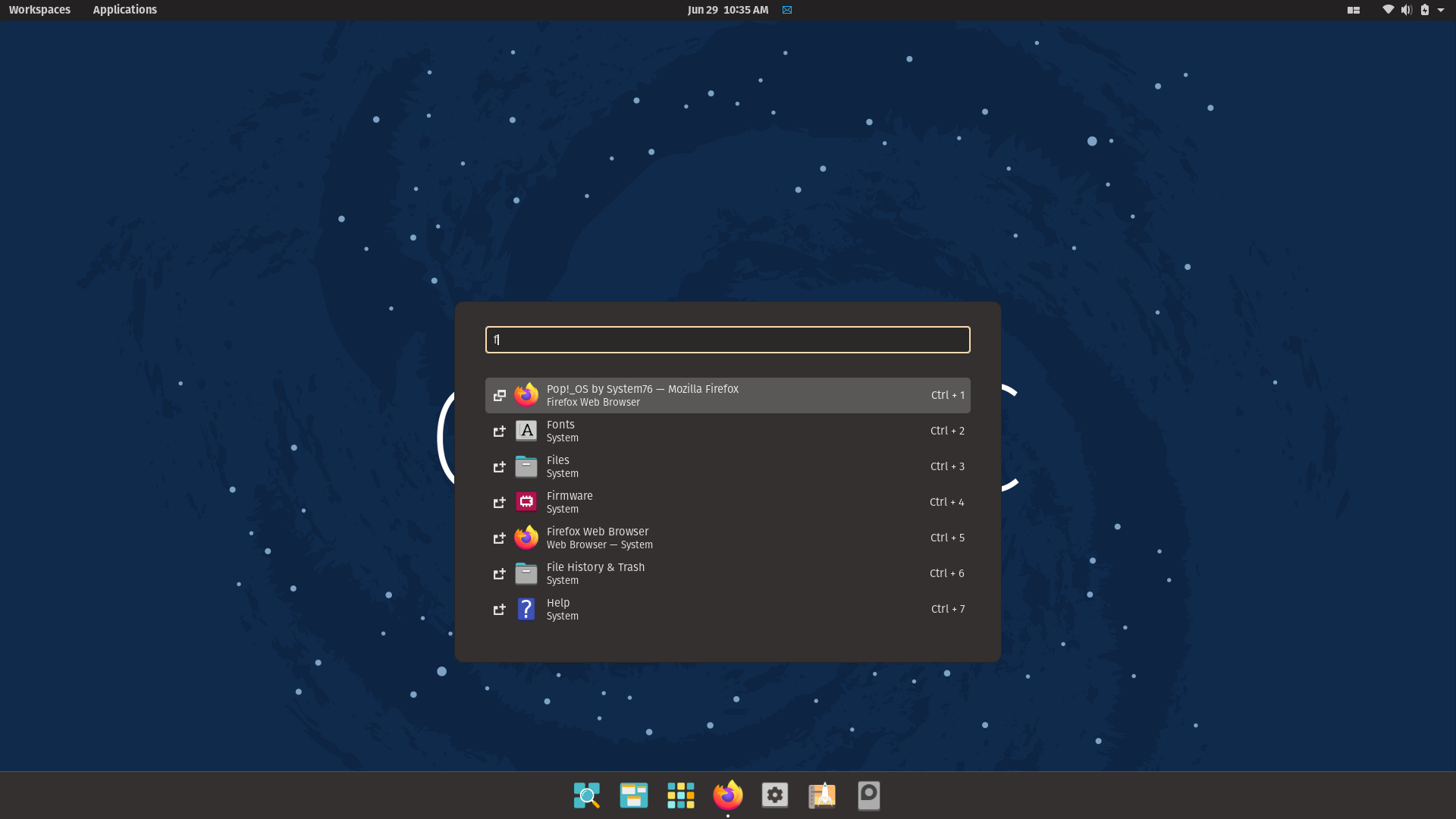Click the Firmware icon in the launcher results
Screen dimensions: 1456x819
pos(526,502)
